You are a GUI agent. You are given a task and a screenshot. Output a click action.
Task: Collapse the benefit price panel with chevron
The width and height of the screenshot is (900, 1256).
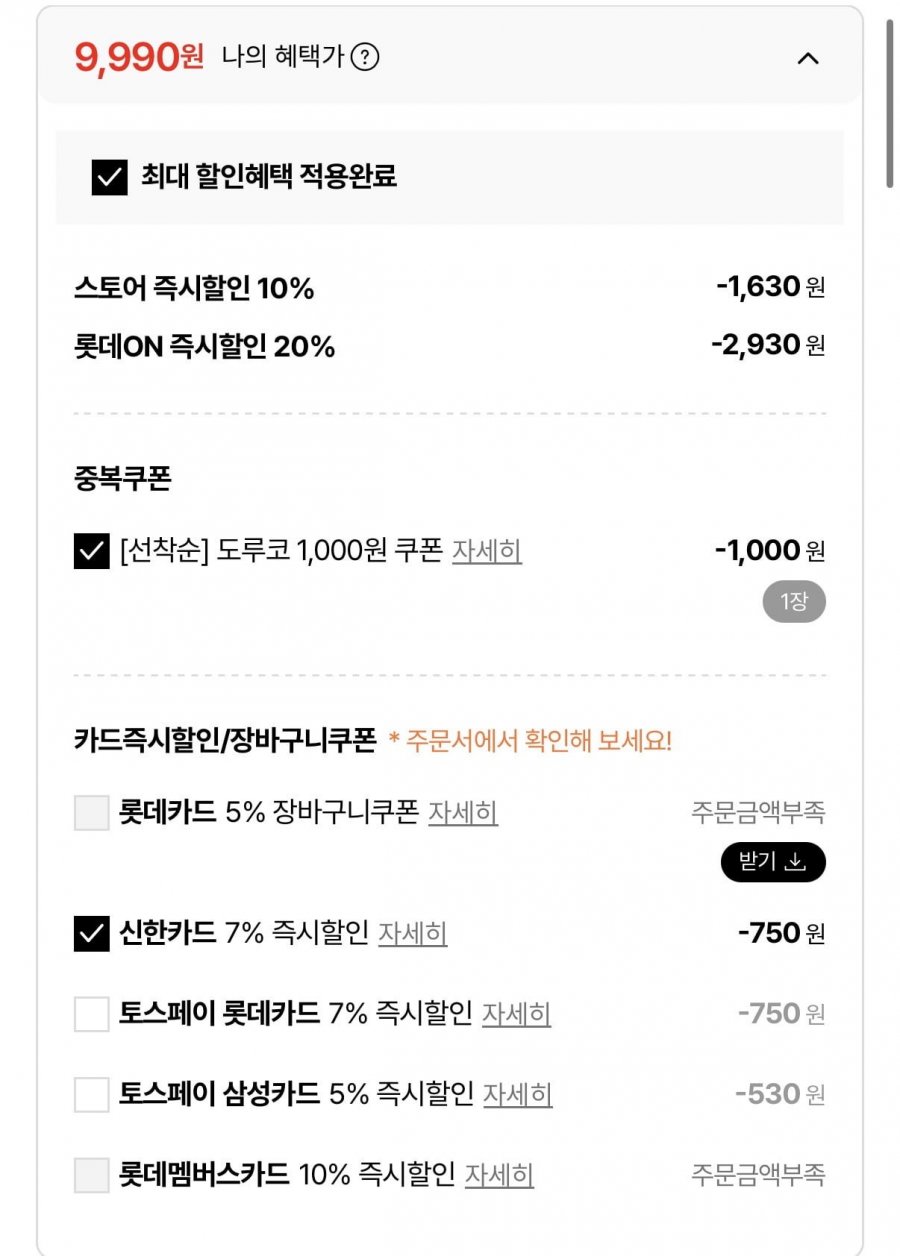coord(808,58)
